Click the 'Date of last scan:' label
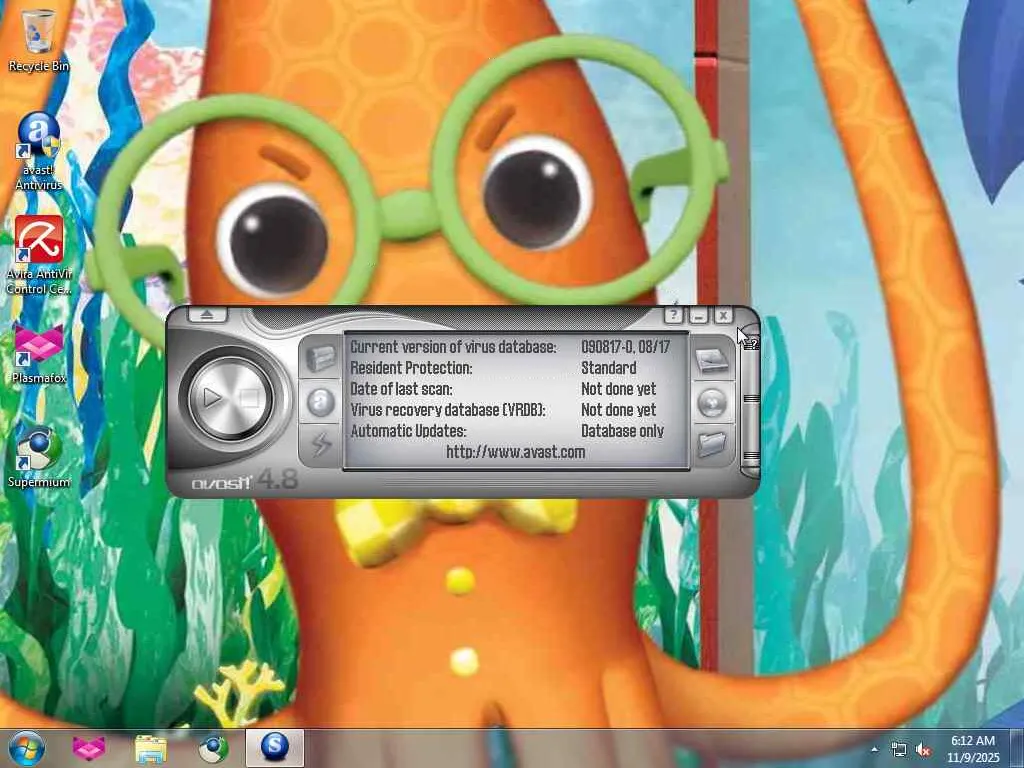Screen dimensions: 1024x768 pyautogui.click(x=402, y=389)
